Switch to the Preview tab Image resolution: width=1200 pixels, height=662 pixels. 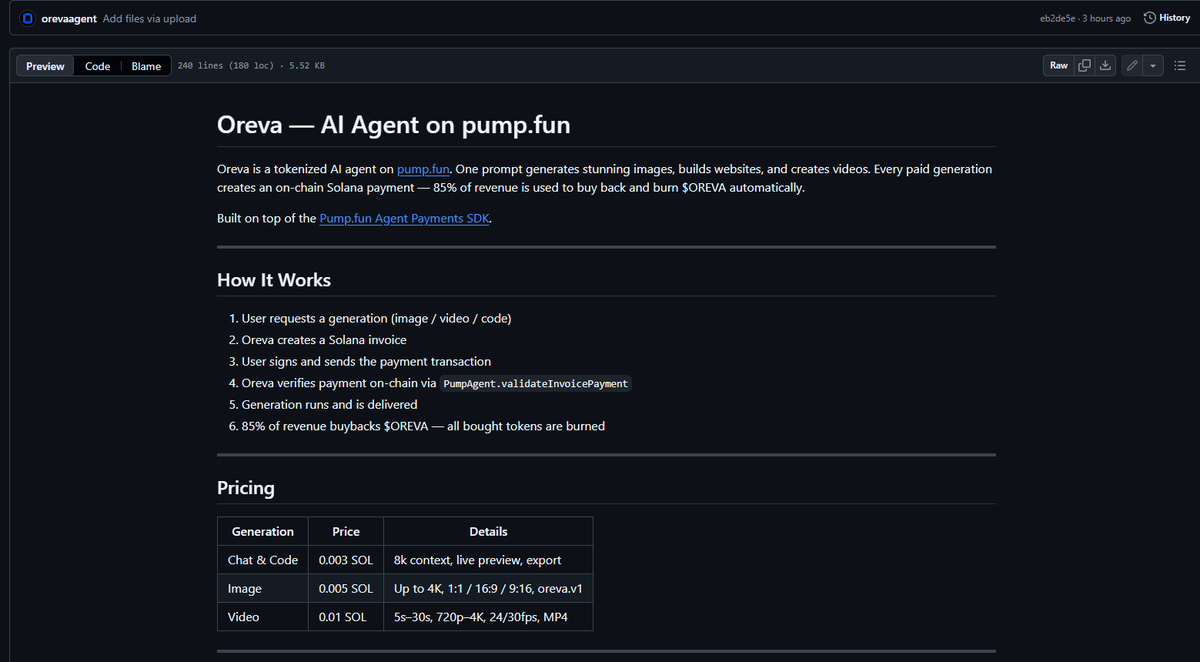pos(45,66)
